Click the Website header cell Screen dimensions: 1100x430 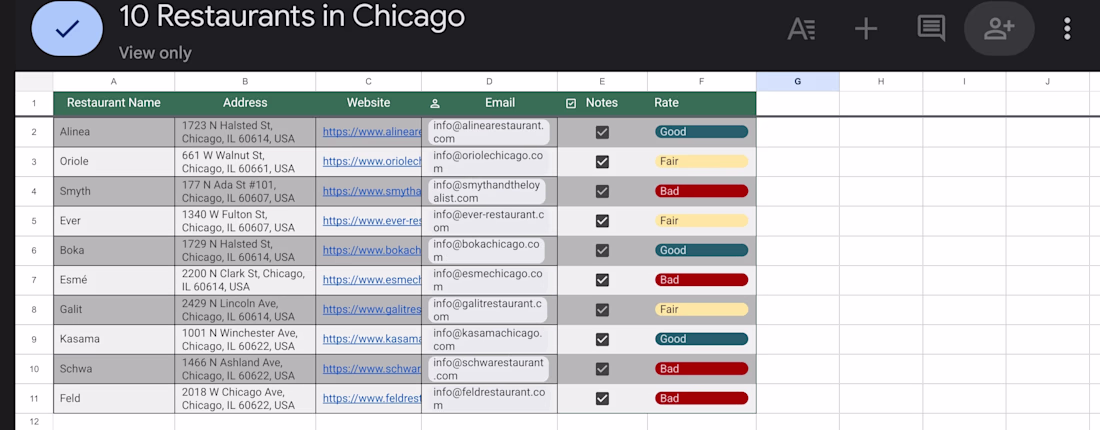click(368, 103)
